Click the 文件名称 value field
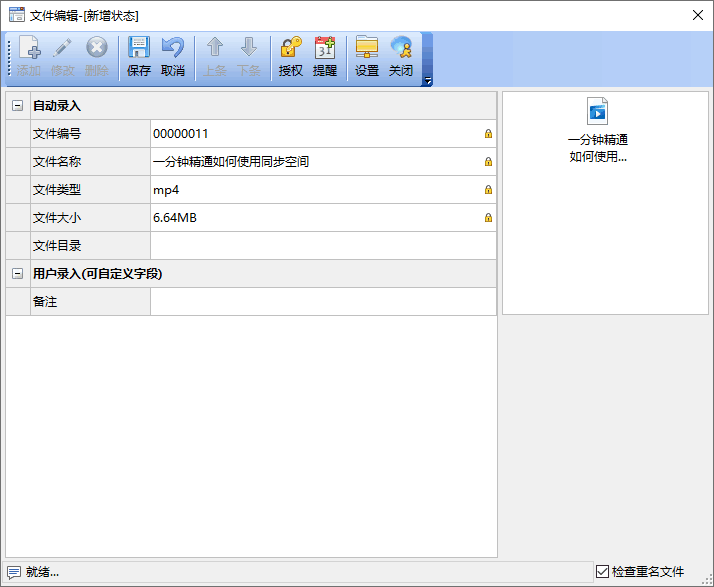Screen dimensions: 714x587 click(315, 162)
